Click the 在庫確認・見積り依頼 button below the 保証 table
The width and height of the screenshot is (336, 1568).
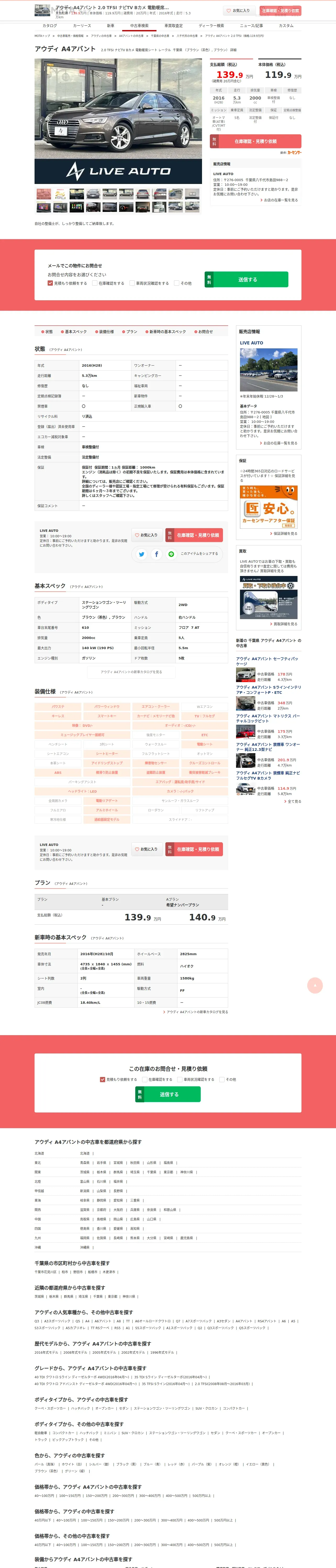tap(194, 535)
